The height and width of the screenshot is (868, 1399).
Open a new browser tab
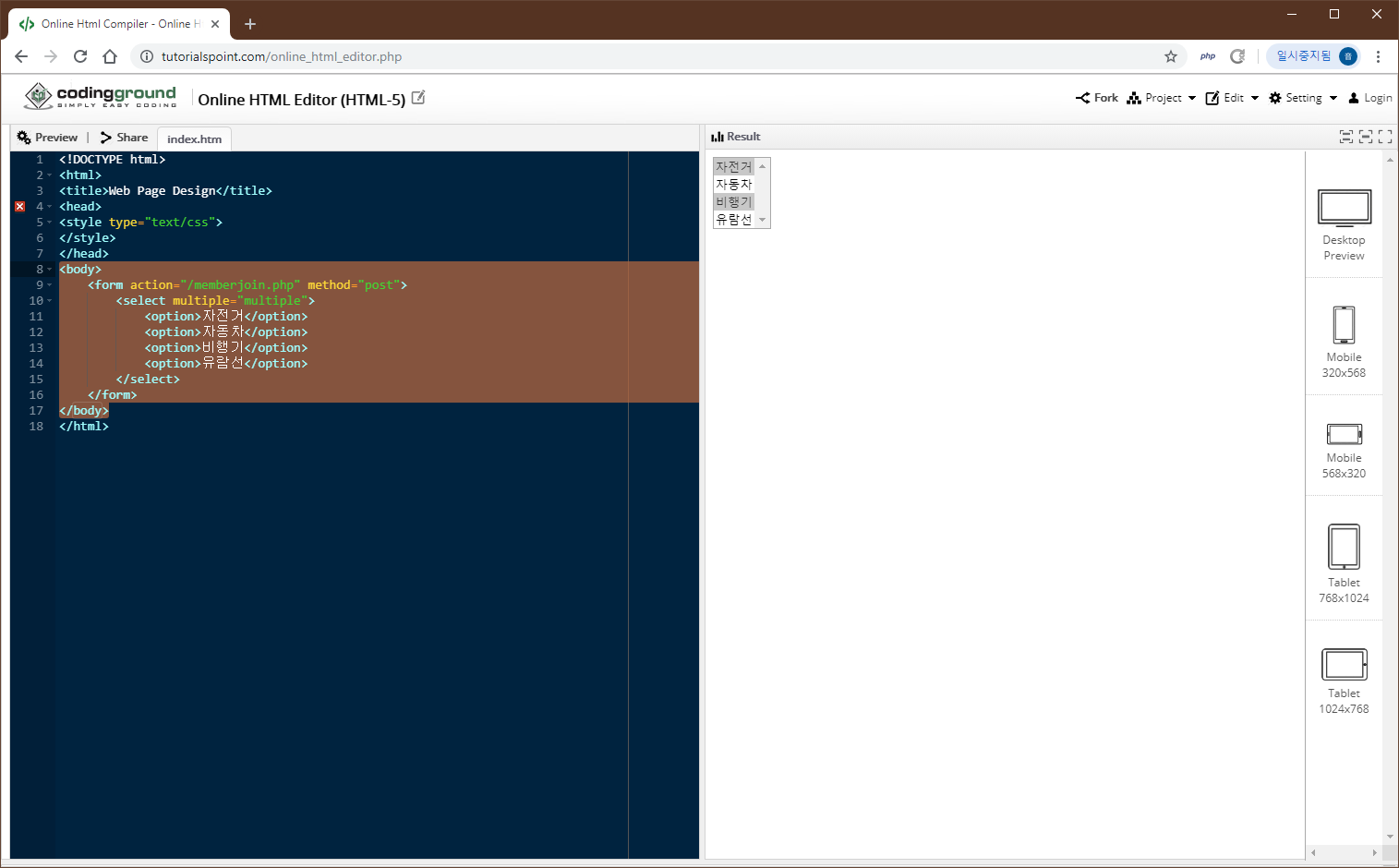pos(250,24)
